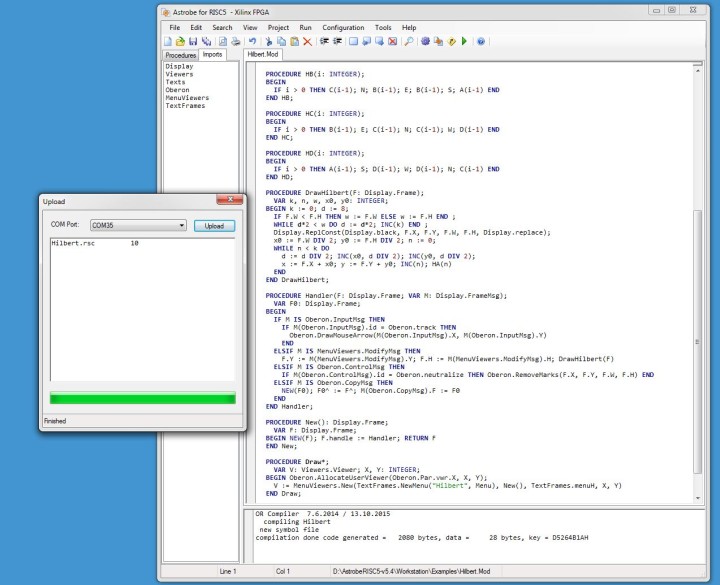The height and width of the screenshot is (585, 720).
Task: Open help with blue question icon
Action: pos(481,41)
